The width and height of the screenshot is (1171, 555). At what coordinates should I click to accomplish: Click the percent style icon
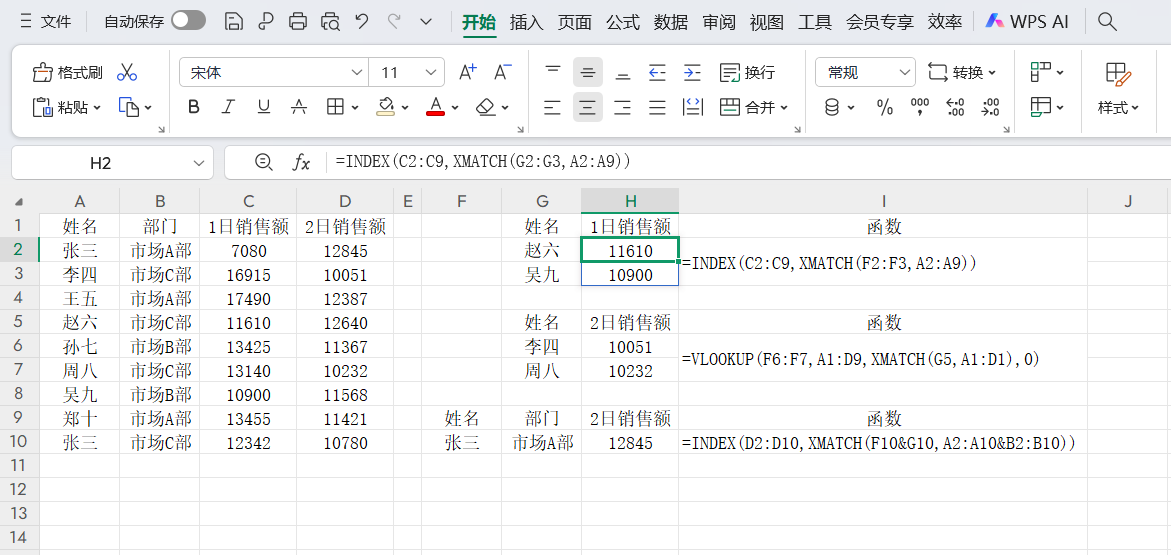tap(884, 107)
